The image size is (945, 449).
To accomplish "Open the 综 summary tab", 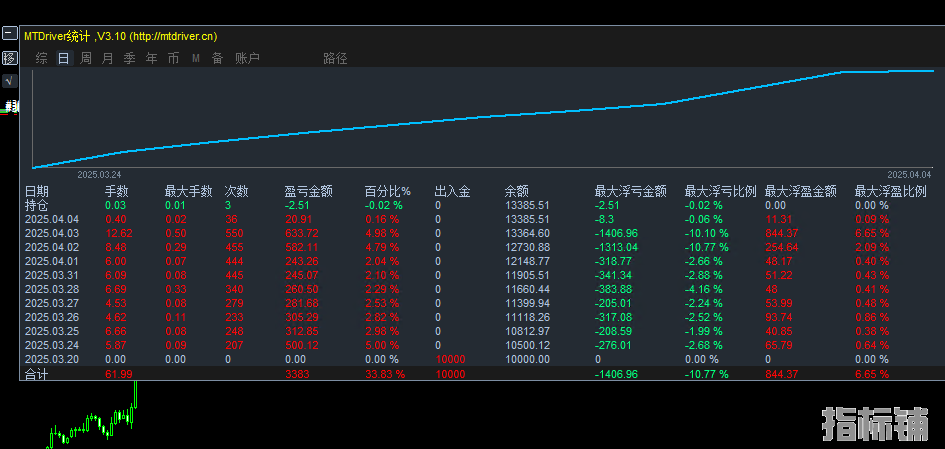I will [x=42, y=58].
